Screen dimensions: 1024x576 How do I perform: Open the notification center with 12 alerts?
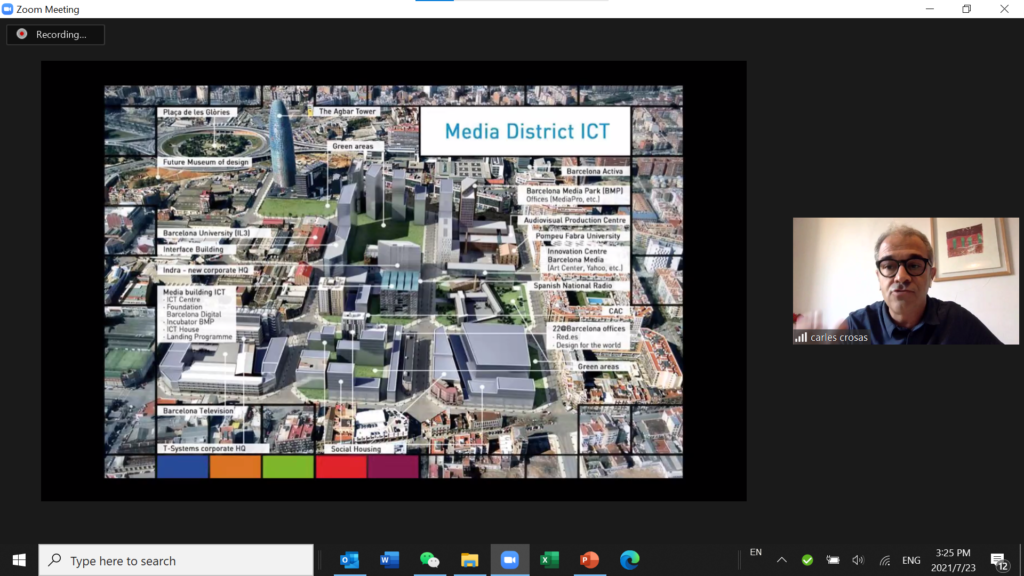click(999, 560)
